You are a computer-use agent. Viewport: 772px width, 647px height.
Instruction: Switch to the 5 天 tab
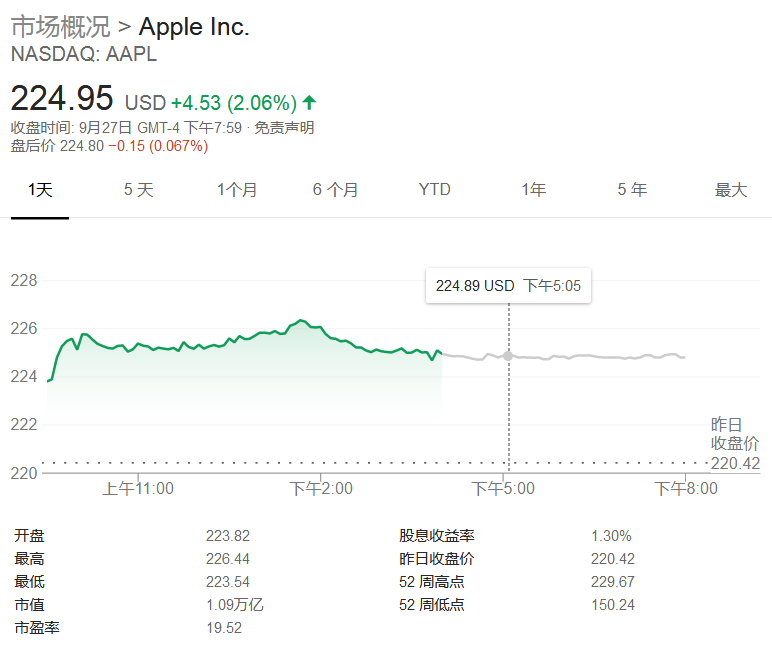click(x=138, y=190)
